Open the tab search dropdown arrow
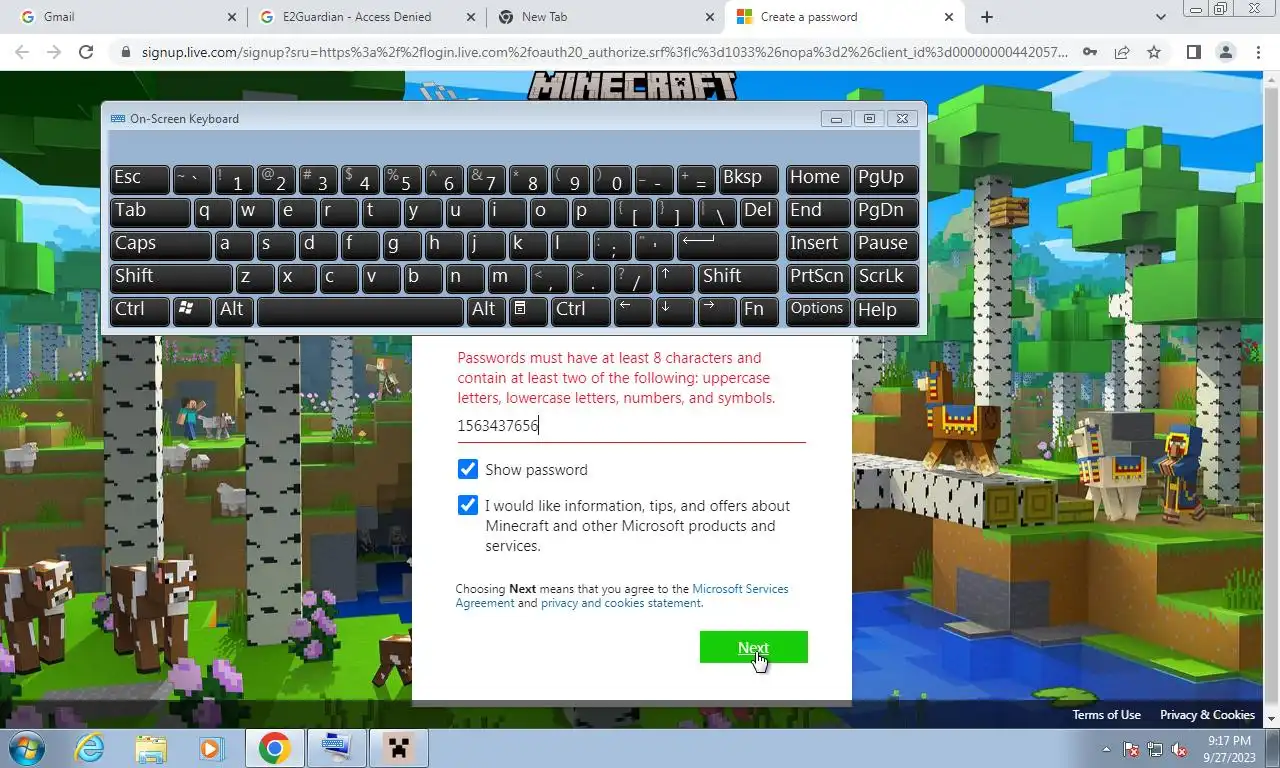Screen dimensions: 1280x768 (1160, 17)
